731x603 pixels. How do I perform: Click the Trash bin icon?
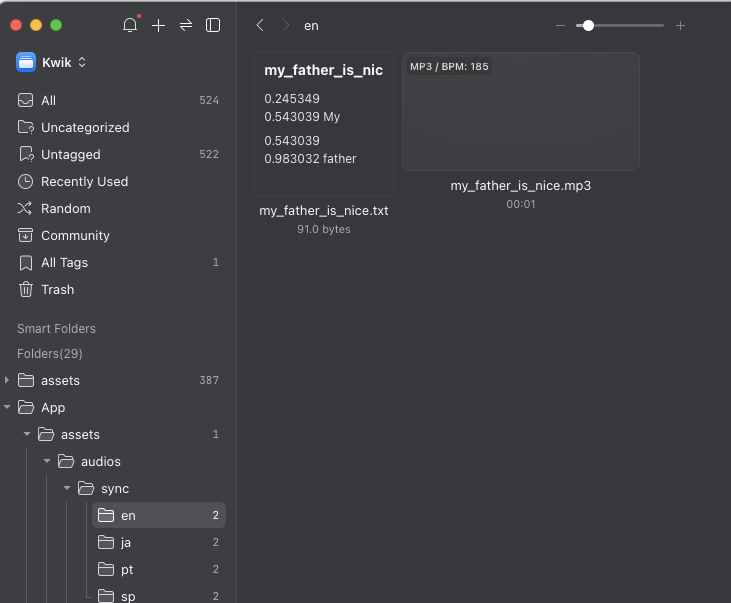pyautogui.click(x=26, y=290)
